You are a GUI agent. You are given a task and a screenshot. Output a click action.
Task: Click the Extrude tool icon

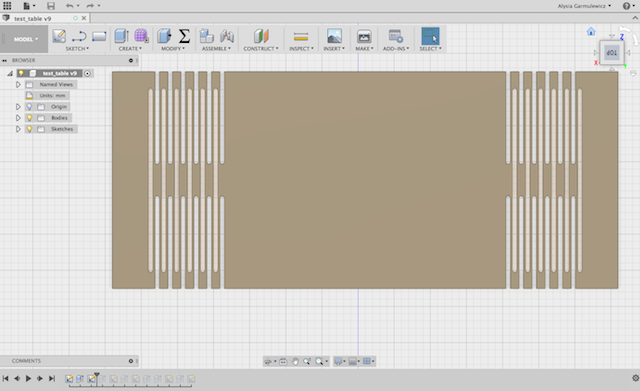coord(122,36)
